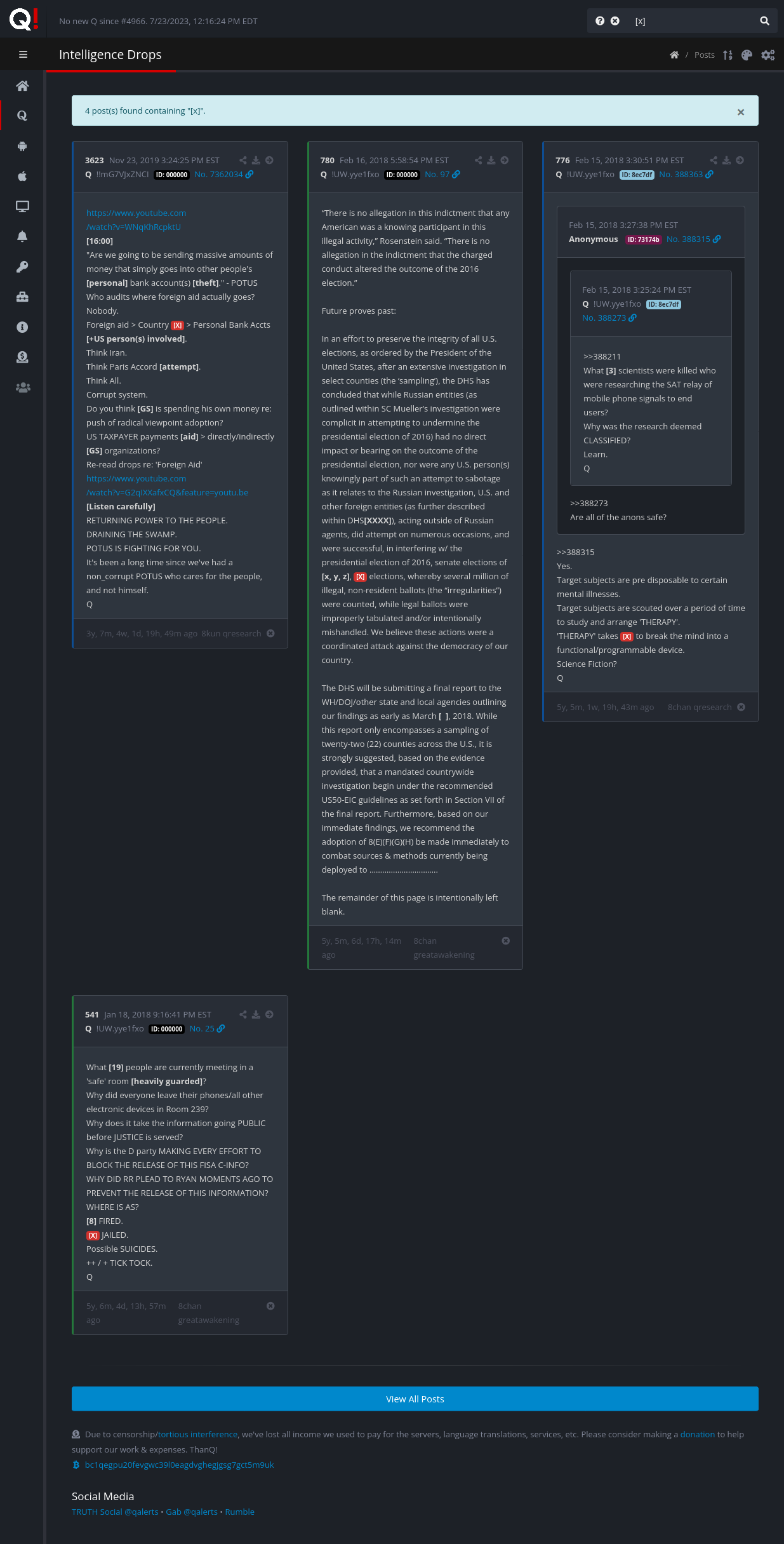Click the Q! logo at top left

[24, 19]
